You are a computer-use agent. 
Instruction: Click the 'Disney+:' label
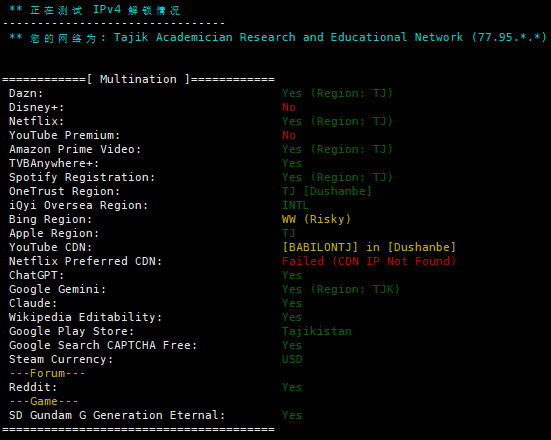(x=37, y=108)
